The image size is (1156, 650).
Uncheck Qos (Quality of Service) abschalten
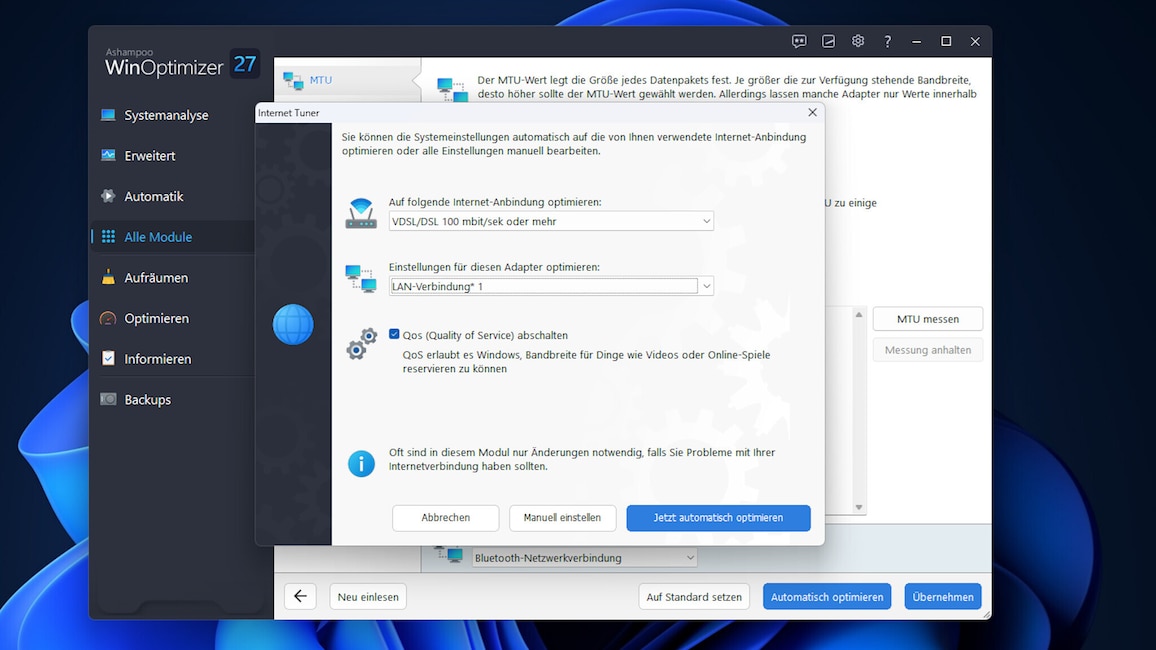point(394,335)
